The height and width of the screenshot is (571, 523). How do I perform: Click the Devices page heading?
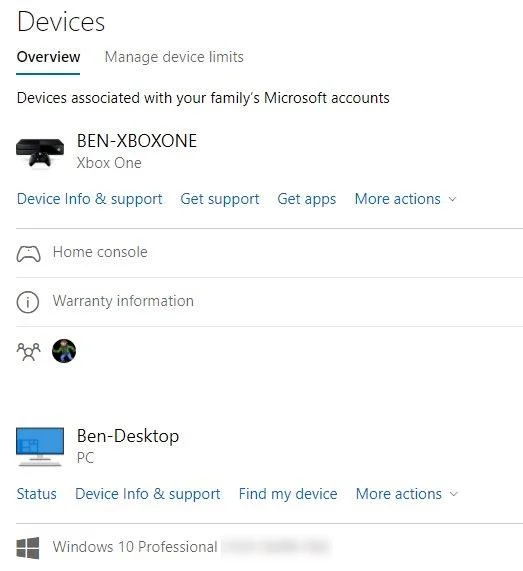point(61,22)
